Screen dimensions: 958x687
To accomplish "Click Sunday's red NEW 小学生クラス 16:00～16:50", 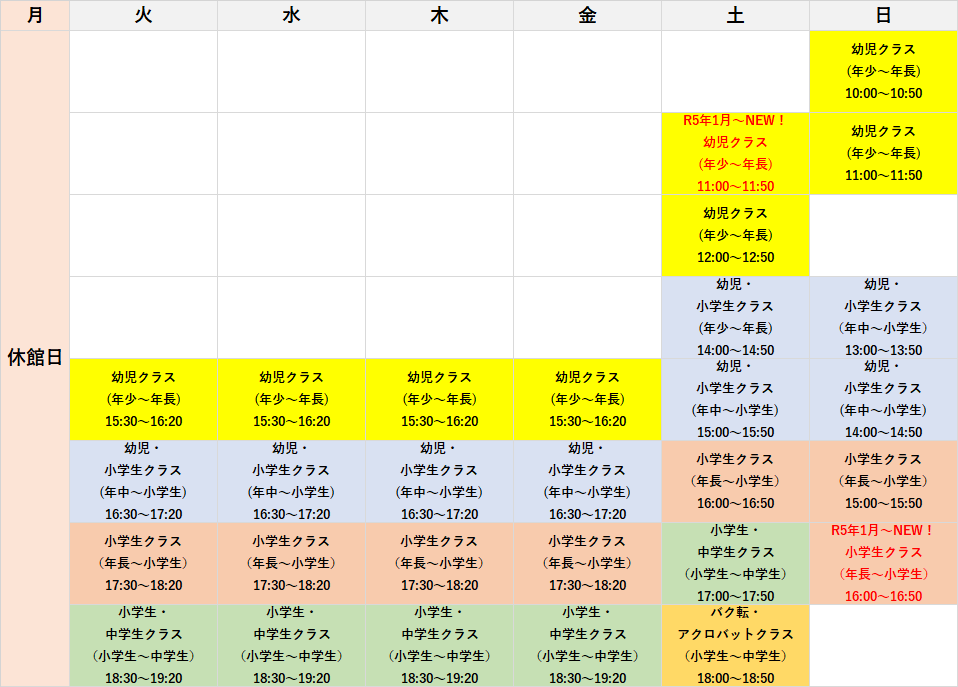I will 883,563.
